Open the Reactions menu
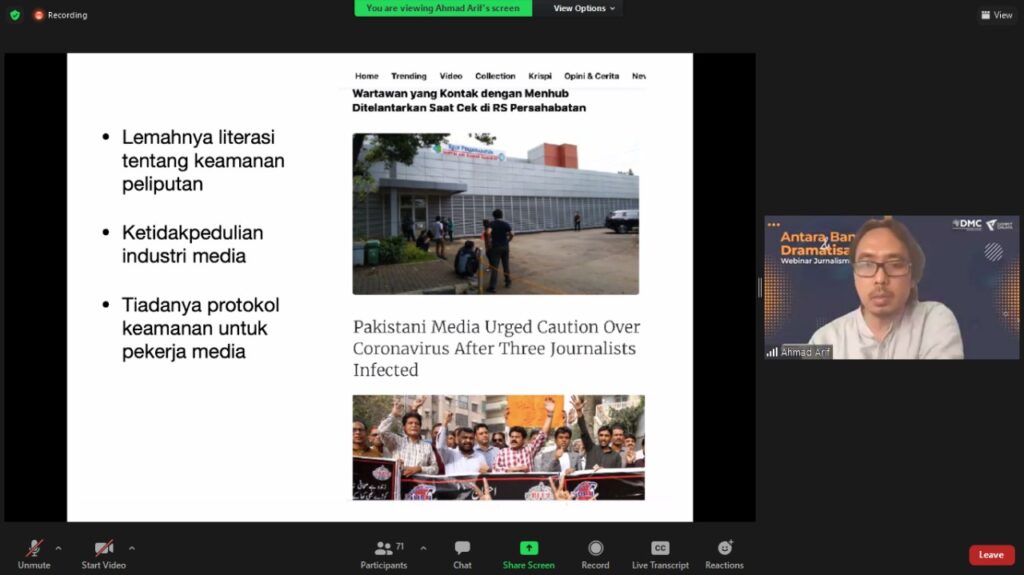Screen dimensions: 1024x575 [724, 554]
